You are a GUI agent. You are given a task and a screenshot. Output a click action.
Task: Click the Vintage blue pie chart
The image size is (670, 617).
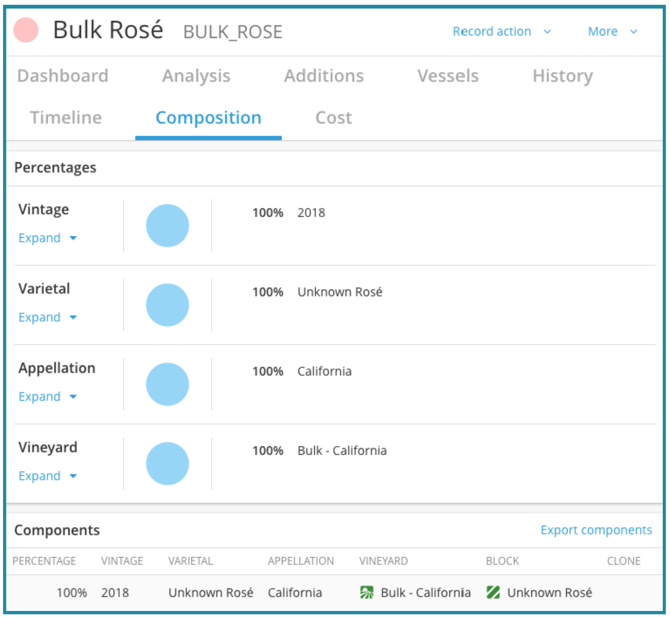coord(168,226)
